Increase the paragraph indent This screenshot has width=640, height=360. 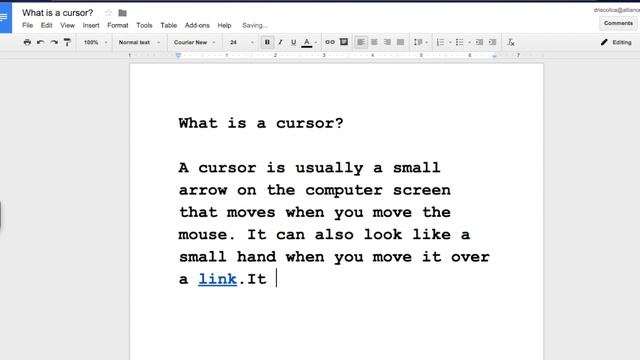(x=493, y=42)
